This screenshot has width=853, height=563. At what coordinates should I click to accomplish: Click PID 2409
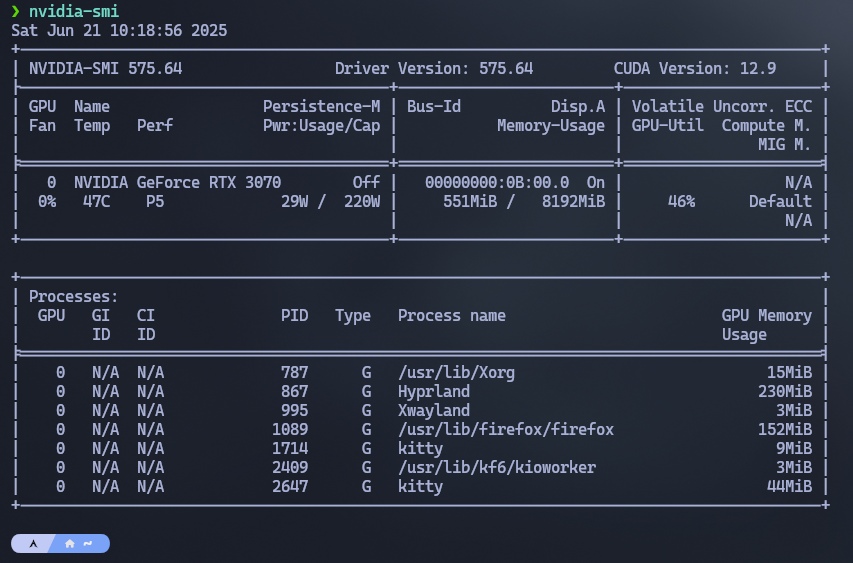[x=290, y=468]
